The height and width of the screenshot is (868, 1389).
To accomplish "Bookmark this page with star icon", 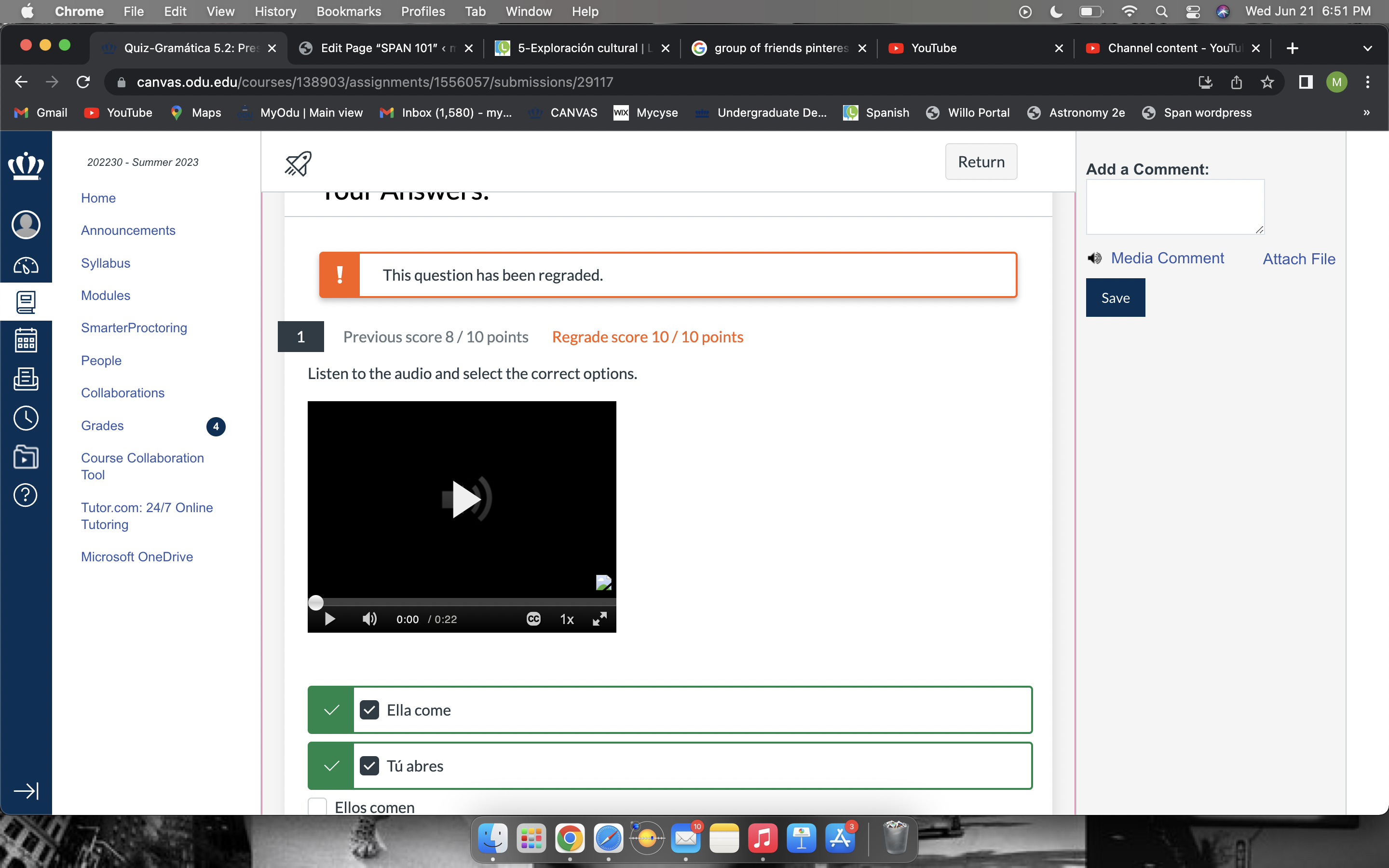I will (x=1267, y=82).
